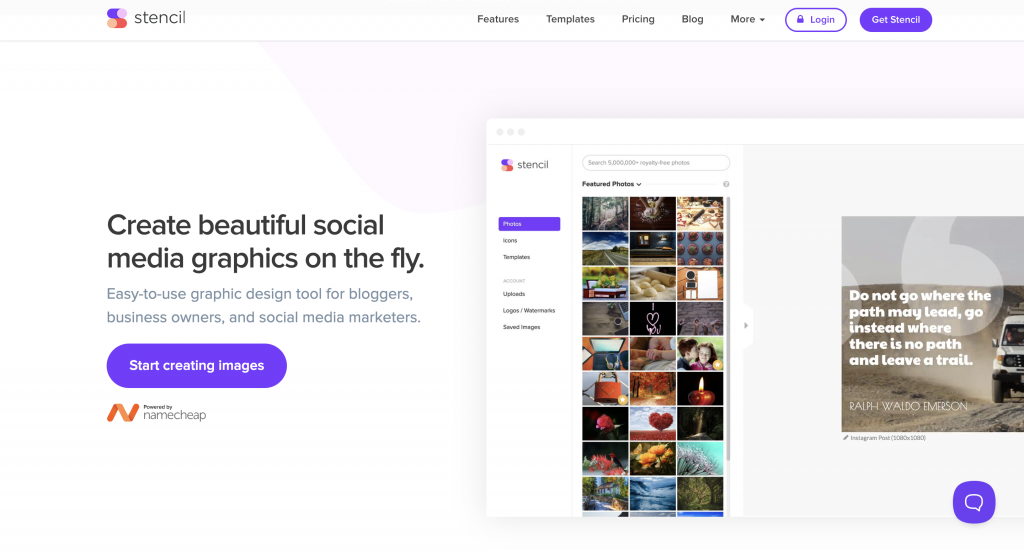Select the road and sky thumbnail

(605, 248)
